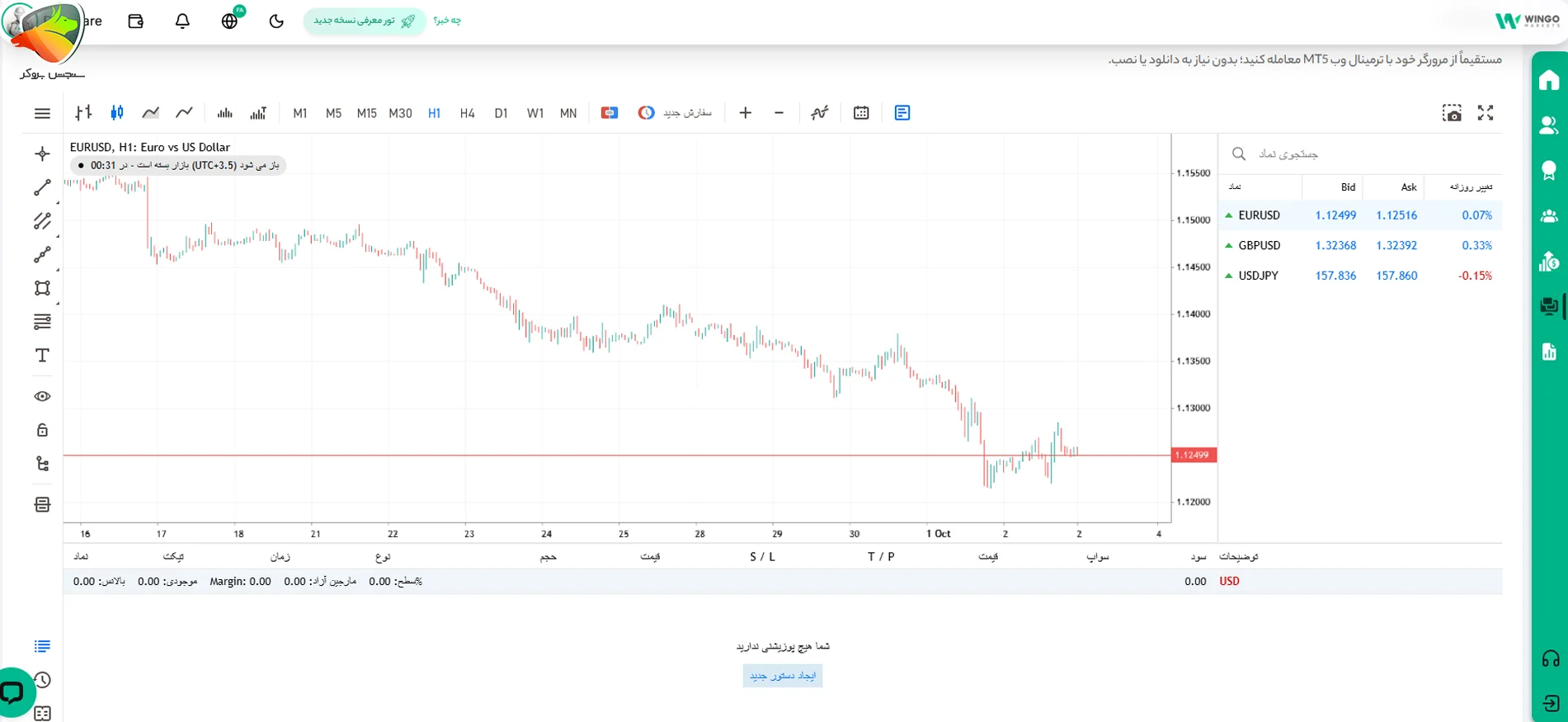Switch to H4 timeframe
This screenshot has width=1568, height=722.
(x=468, y=113)
